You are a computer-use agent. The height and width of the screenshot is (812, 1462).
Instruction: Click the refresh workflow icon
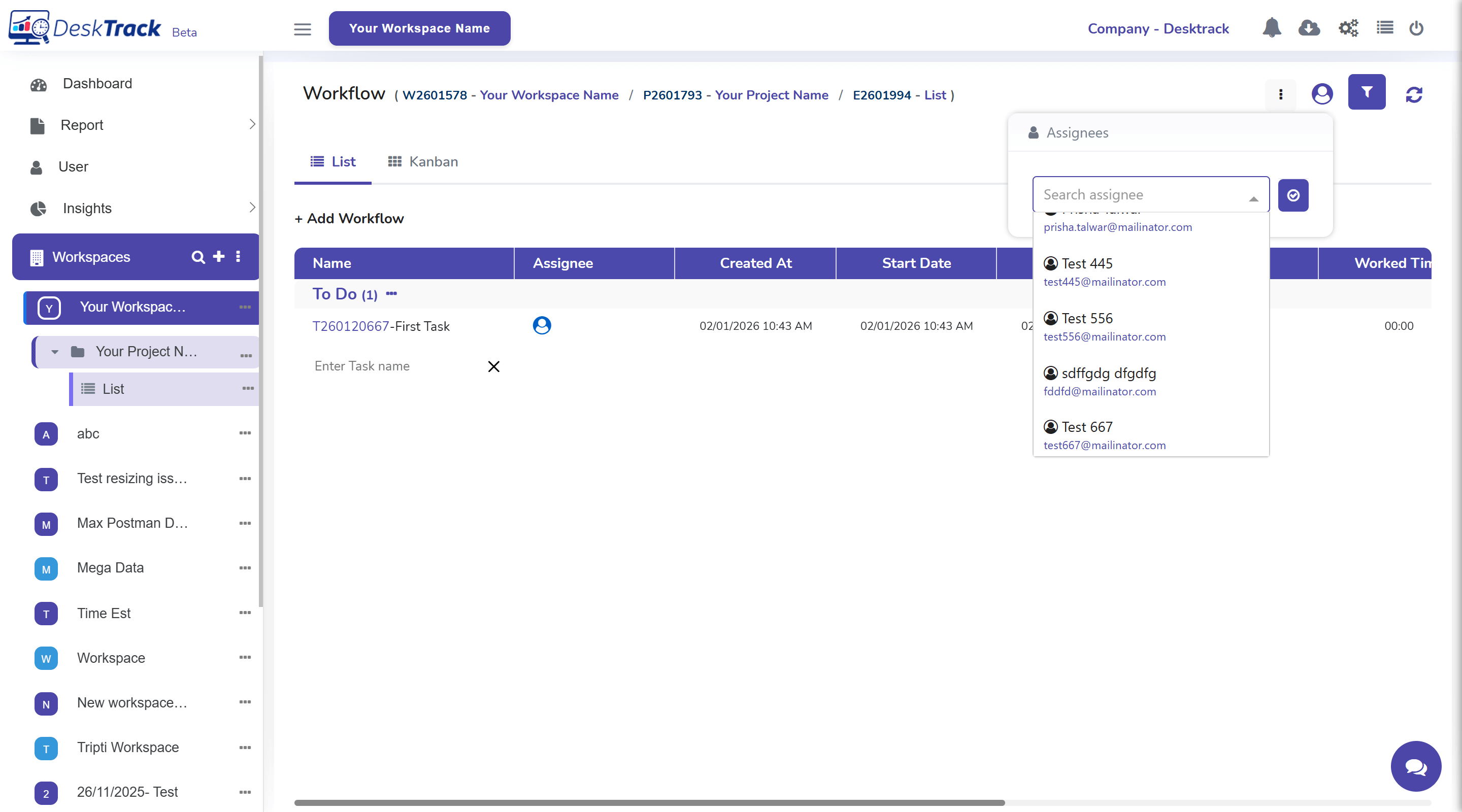1413,94
